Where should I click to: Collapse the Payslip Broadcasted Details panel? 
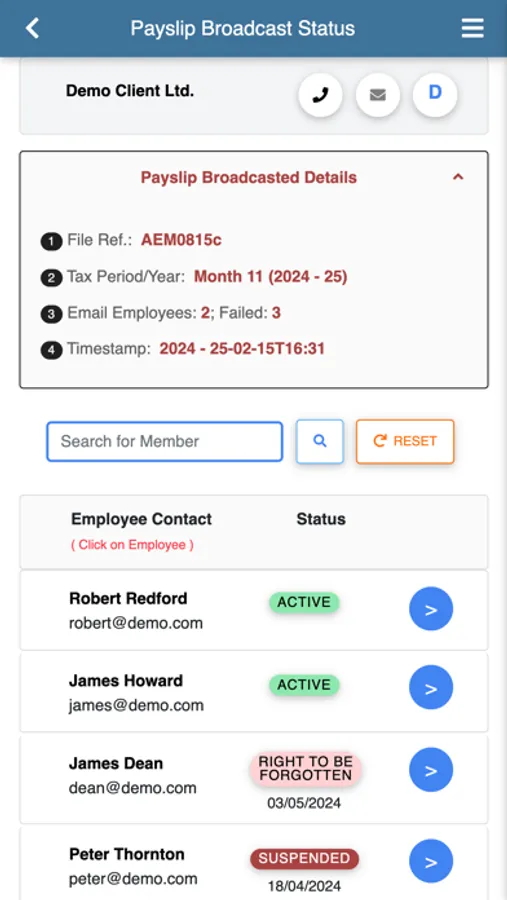[x=458, y=177]
